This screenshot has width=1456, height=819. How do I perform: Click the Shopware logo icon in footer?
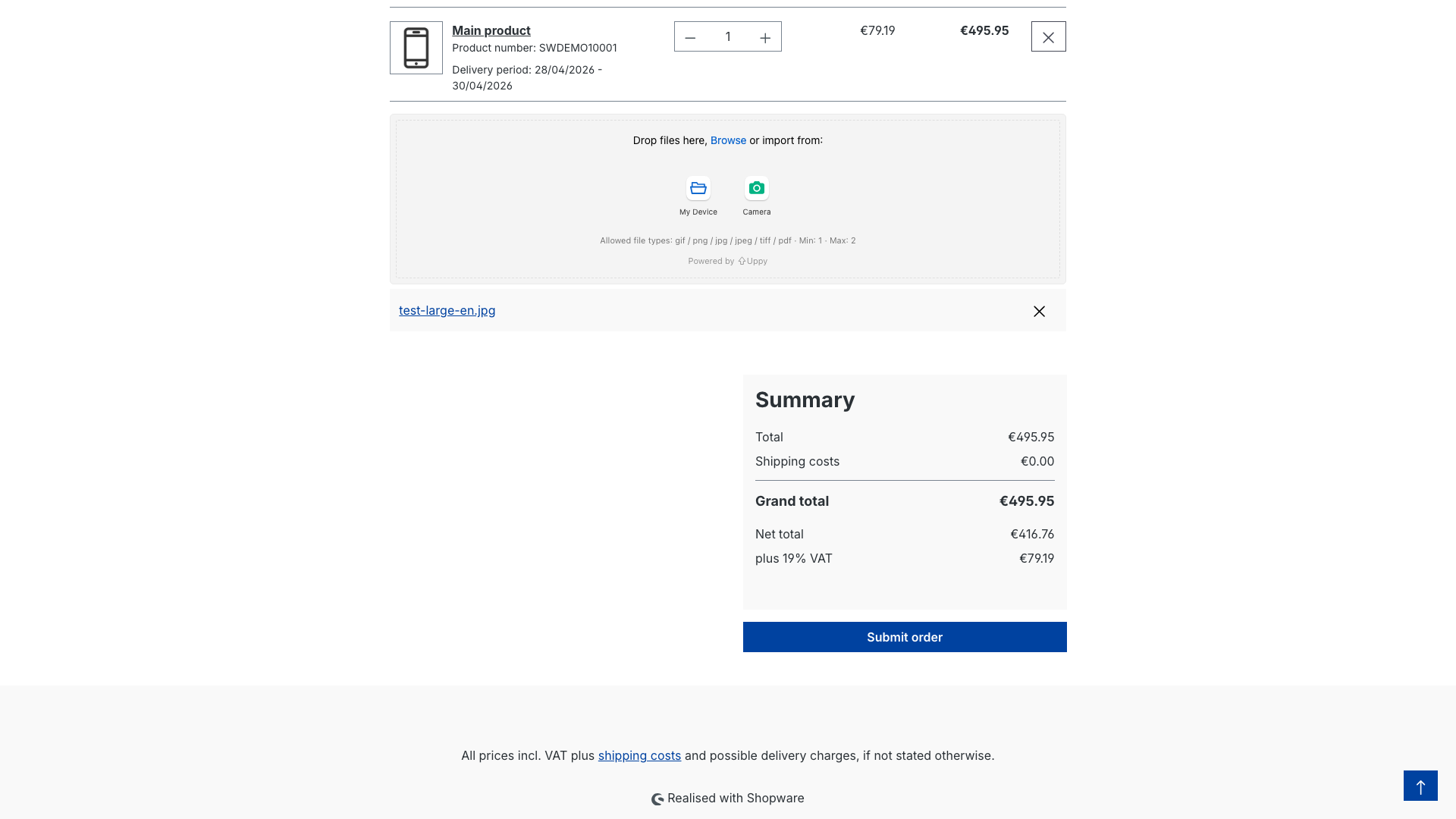pos(657,799)
